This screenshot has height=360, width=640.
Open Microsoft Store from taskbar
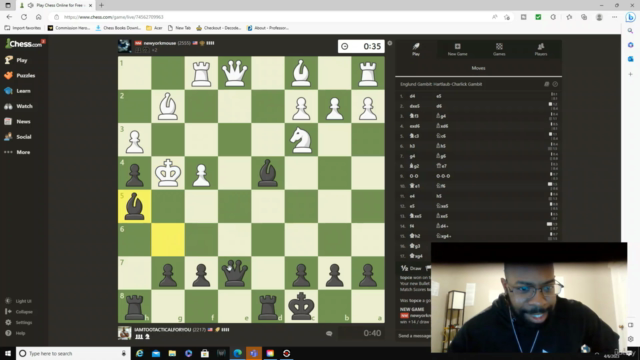click(205, 353)
